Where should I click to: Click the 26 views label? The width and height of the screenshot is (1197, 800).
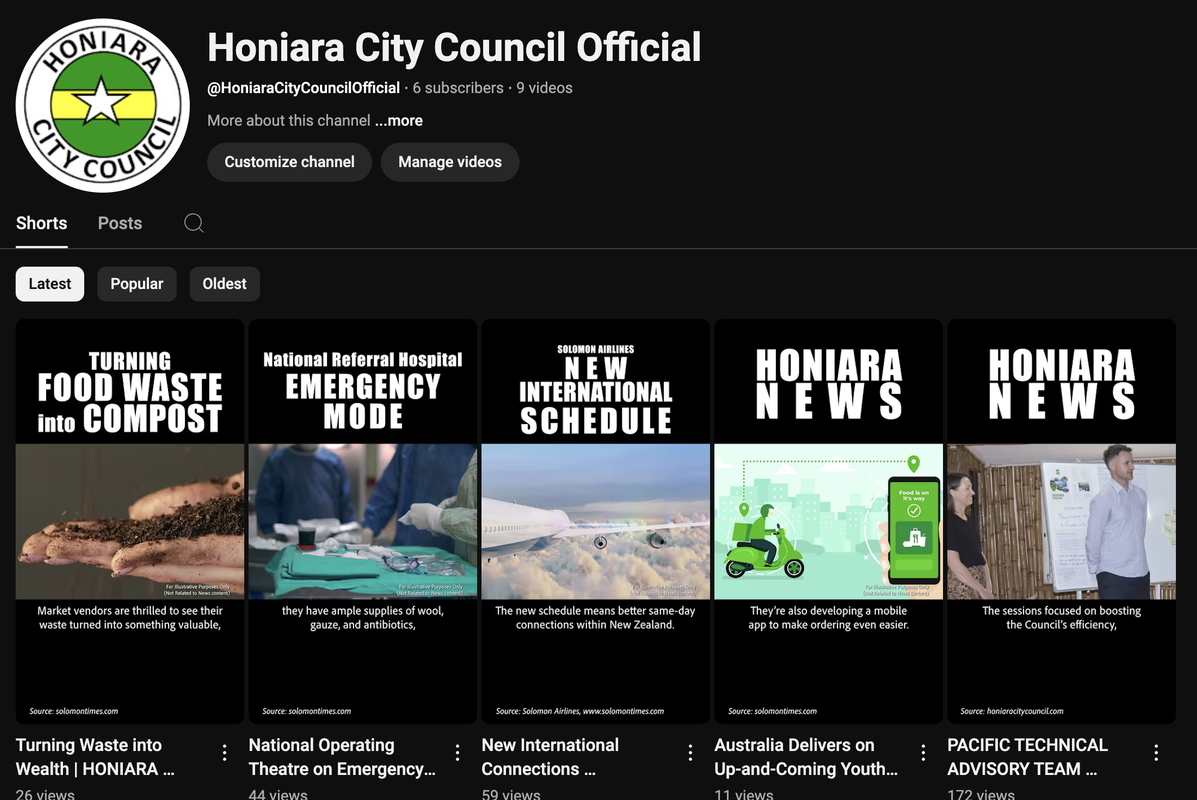(x=45, y=794)
